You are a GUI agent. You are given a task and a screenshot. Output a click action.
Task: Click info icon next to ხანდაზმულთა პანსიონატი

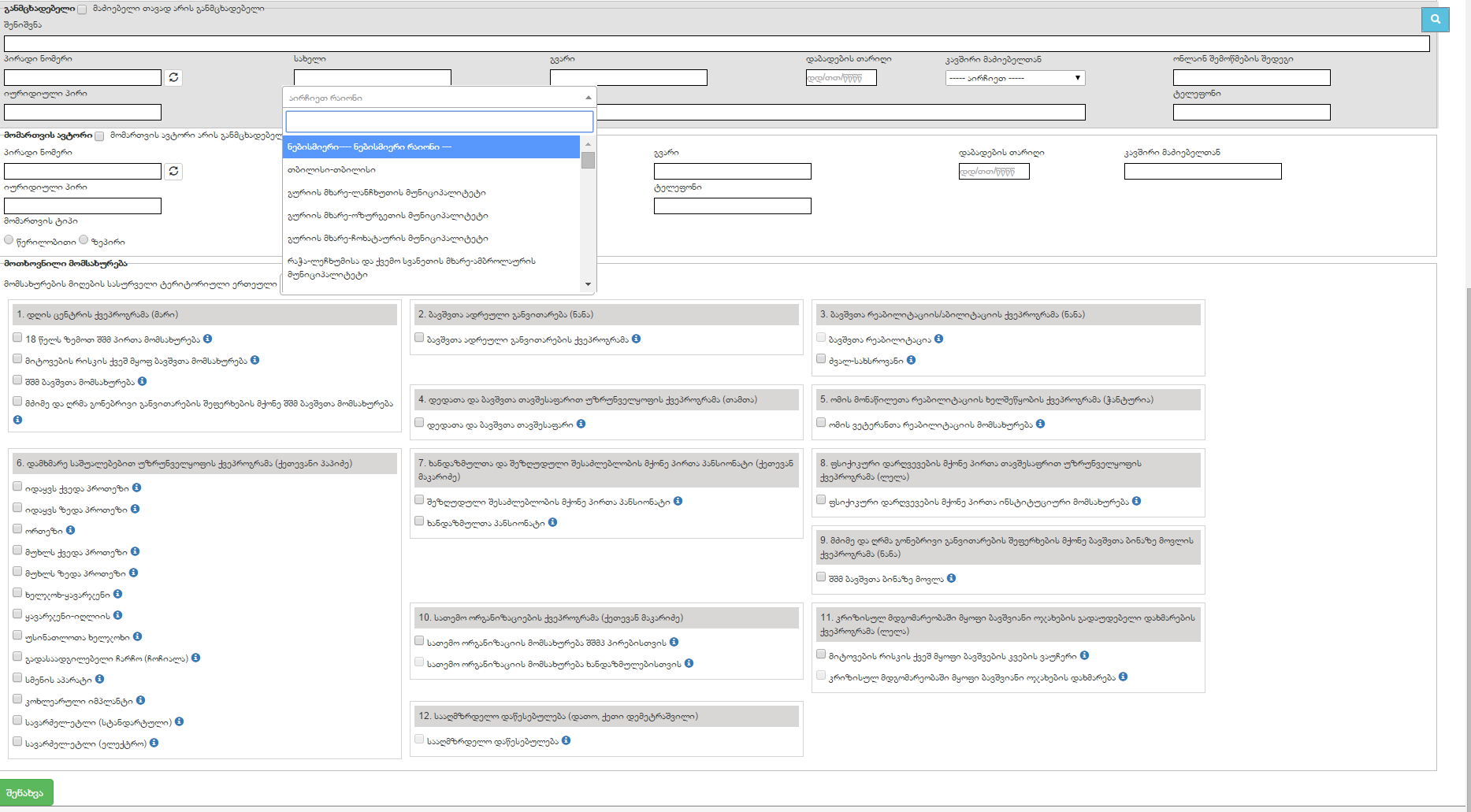tap(553, 522)
